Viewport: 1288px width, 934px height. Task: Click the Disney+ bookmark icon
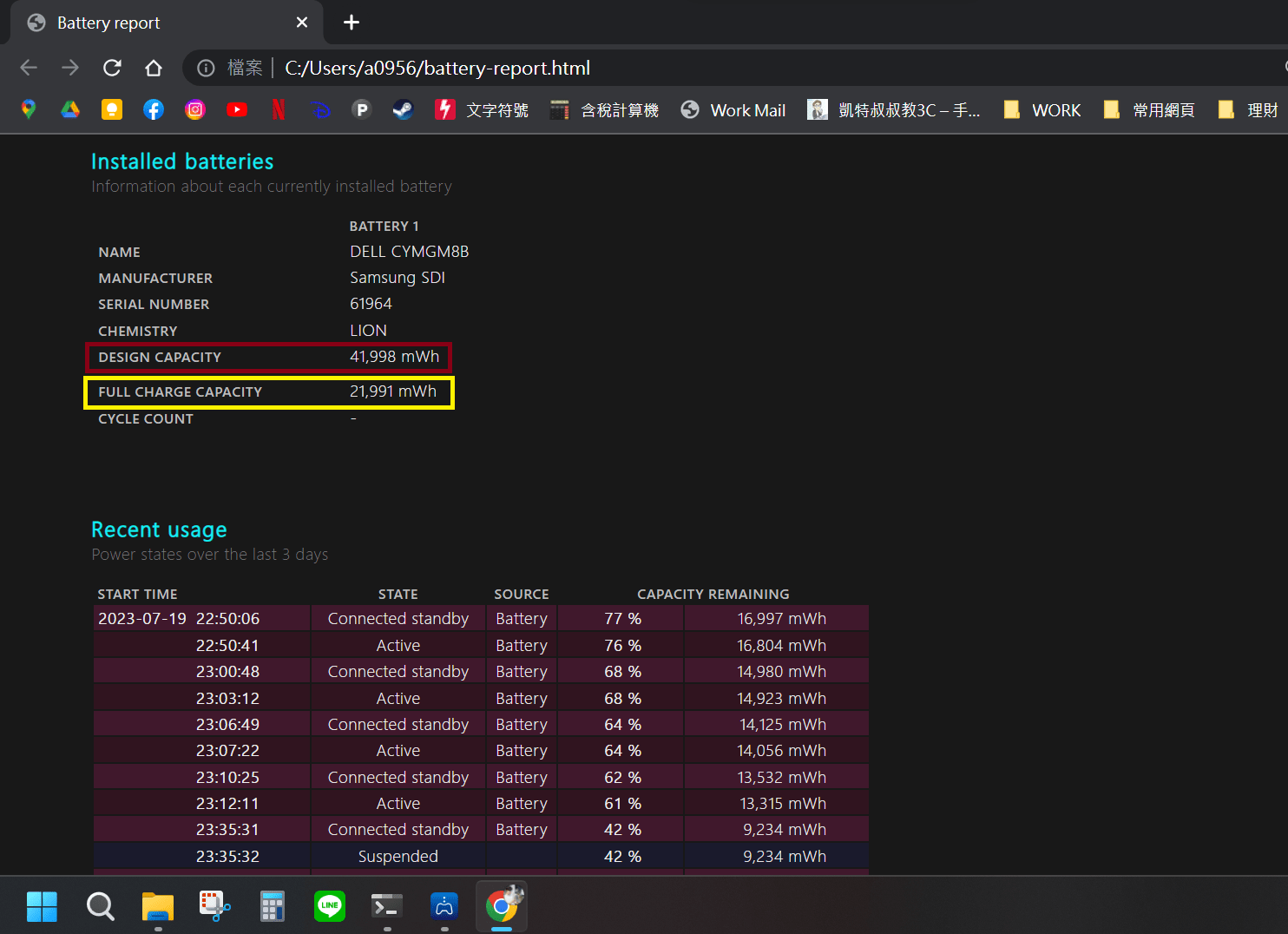(x=320, y=109)
